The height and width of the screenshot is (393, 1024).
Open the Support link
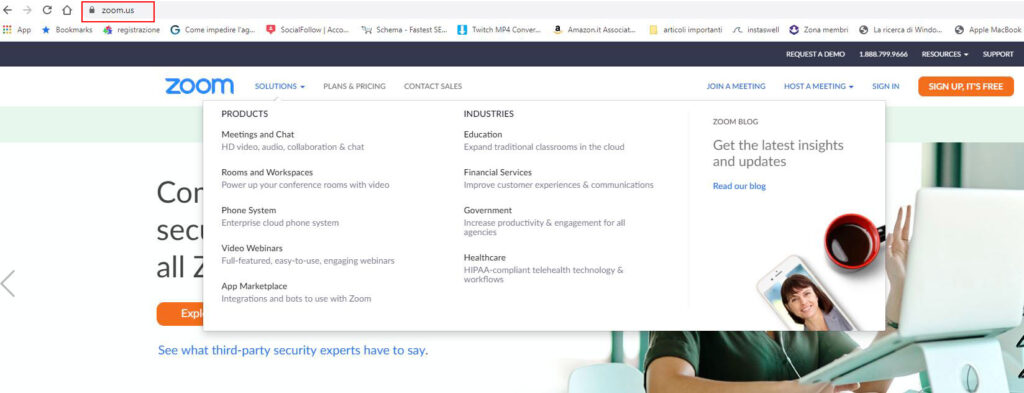pyautogui.click(x=998, y=54)
